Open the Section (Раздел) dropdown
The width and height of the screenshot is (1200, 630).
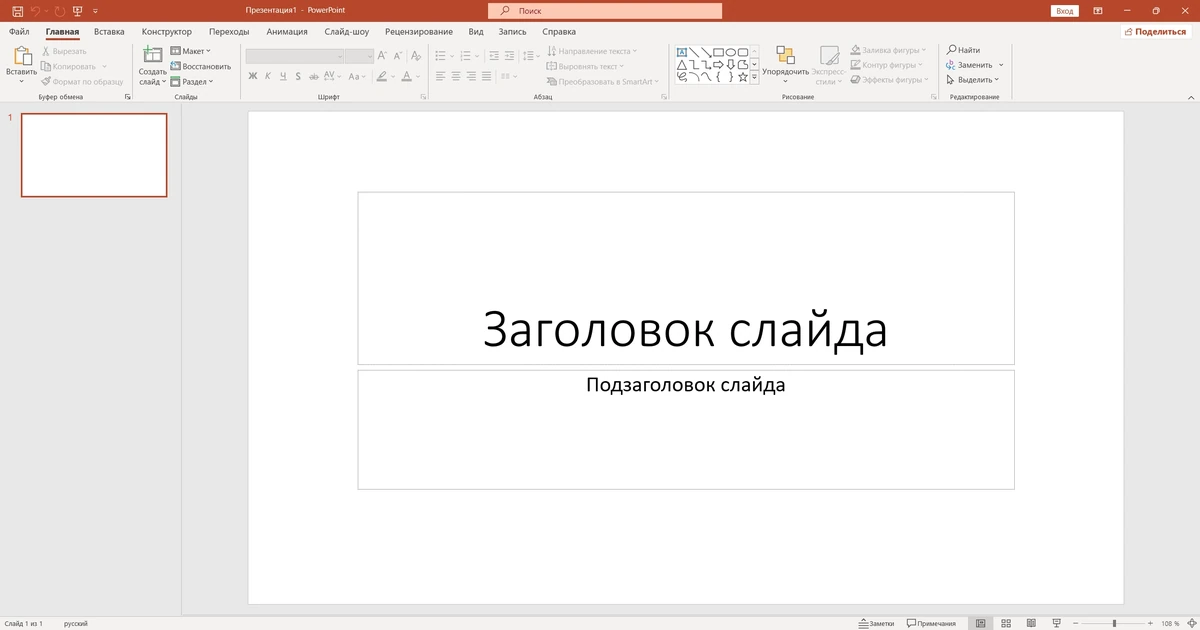click(191, 81)
